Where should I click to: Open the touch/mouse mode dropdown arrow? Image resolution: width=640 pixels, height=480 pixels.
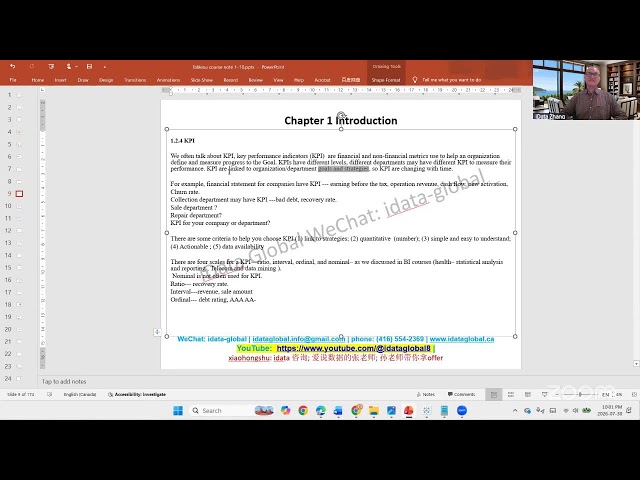pos(76,67)
